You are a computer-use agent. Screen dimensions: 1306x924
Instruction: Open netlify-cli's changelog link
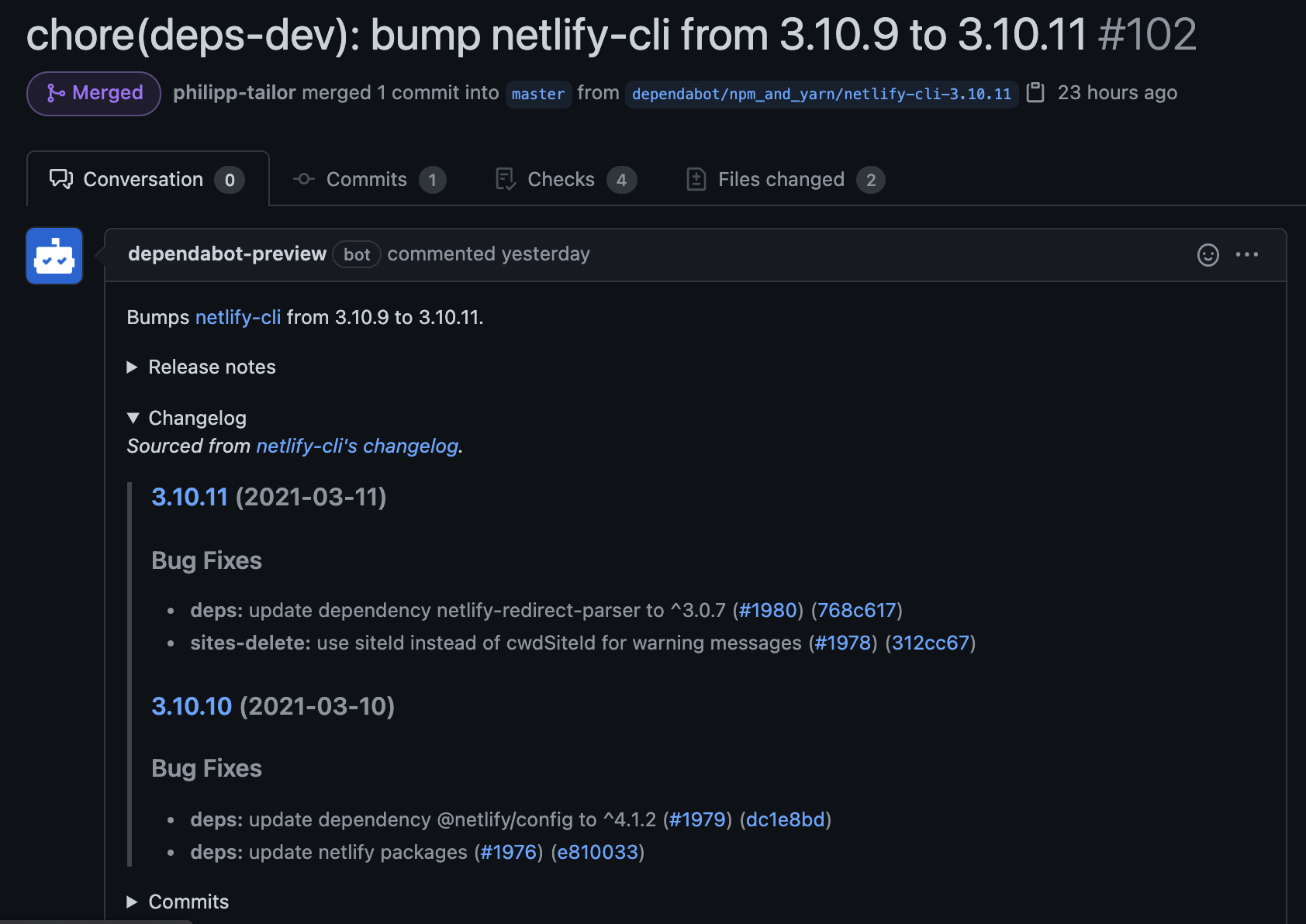click(x=357, y=446)
